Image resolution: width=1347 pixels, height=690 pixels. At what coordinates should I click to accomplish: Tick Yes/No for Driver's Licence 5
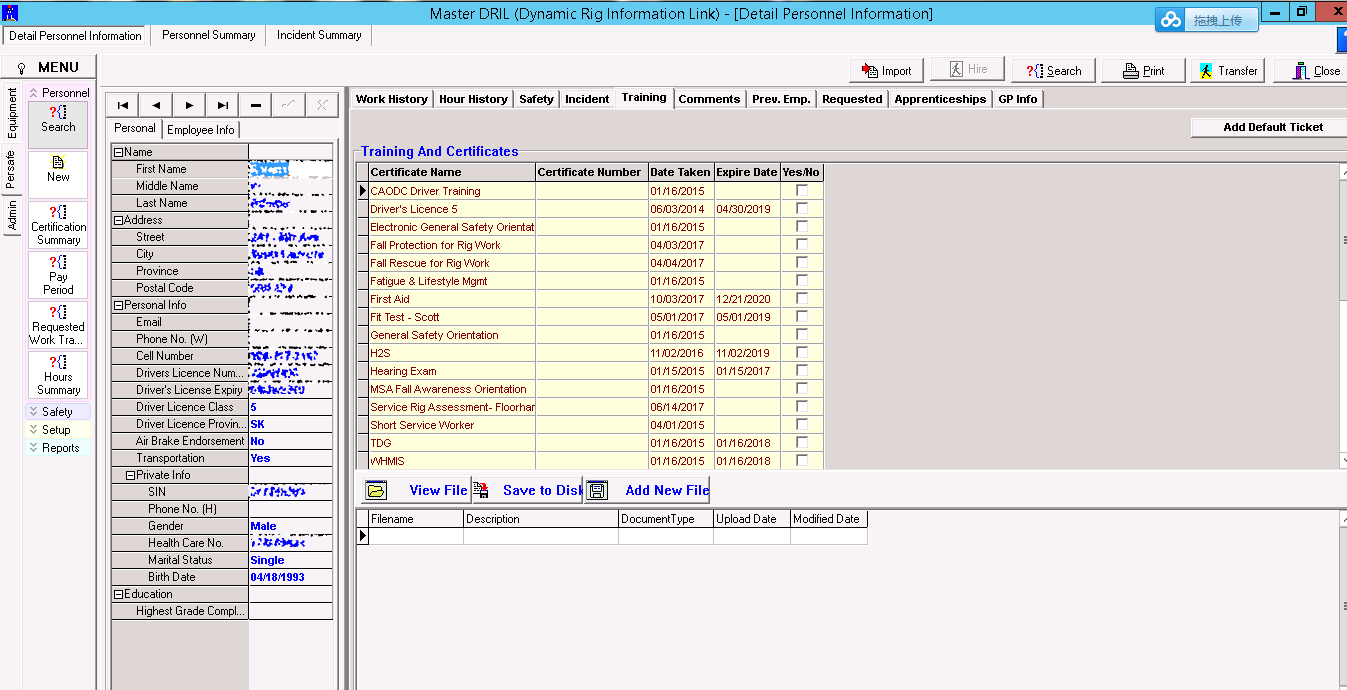tap(801, 208)
